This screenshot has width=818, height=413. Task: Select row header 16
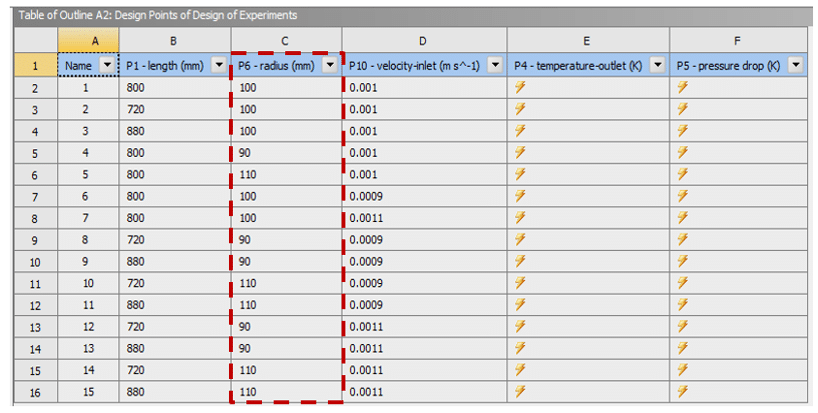click(35, 392)
